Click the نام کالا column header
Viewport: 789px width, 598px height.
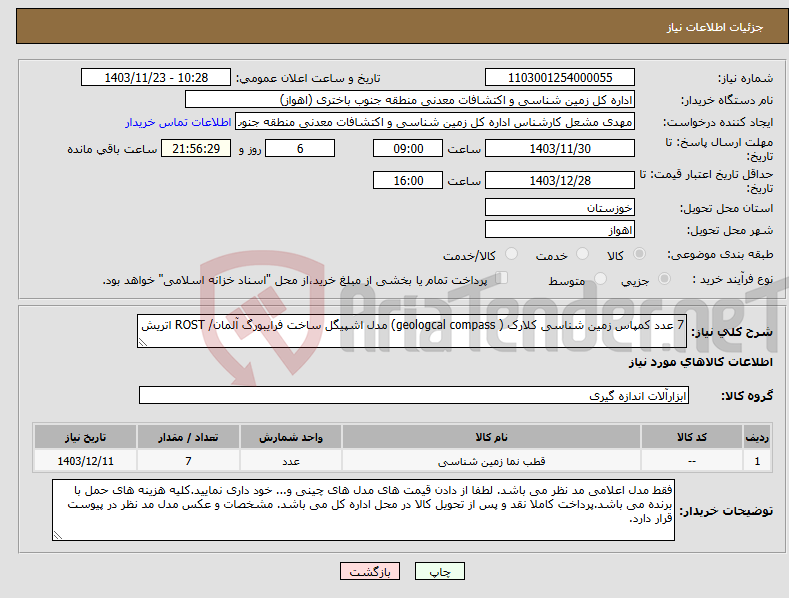[491, 437]
